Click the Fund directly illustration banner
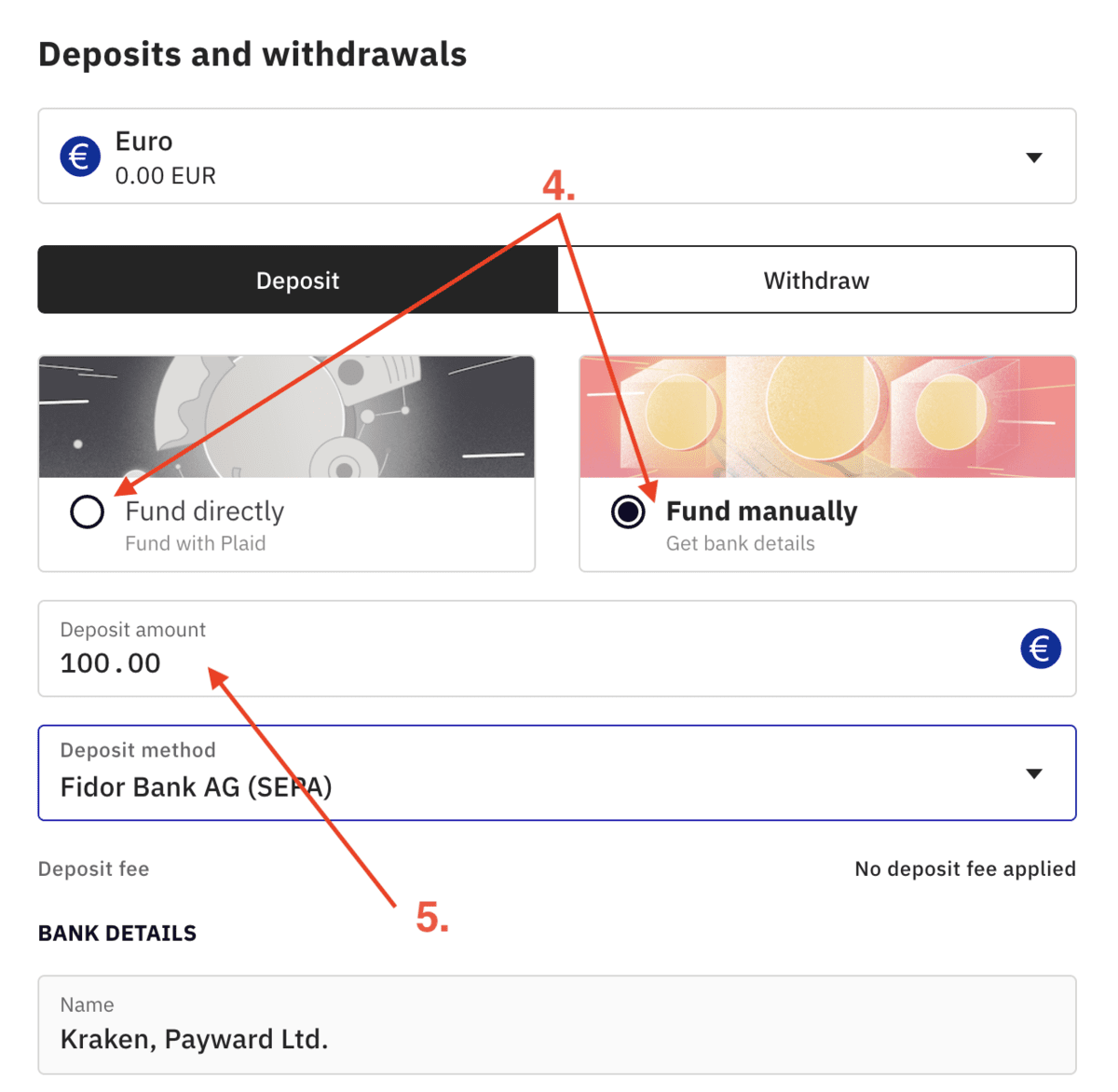The image size is (1118, 1092). (x=287, y=416)
